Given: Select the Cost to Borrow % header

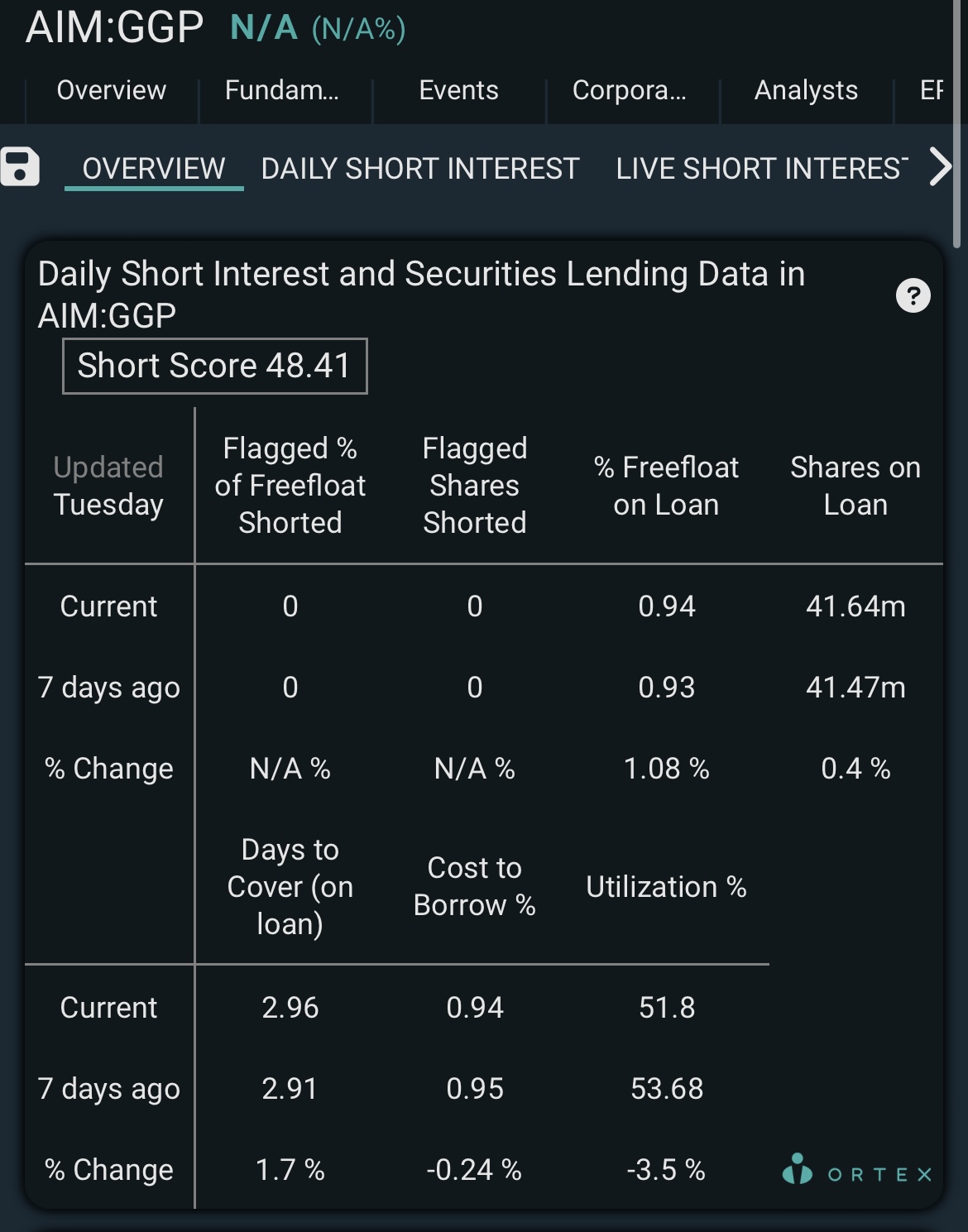Looking at the screenshot, I should coord(475,886).
